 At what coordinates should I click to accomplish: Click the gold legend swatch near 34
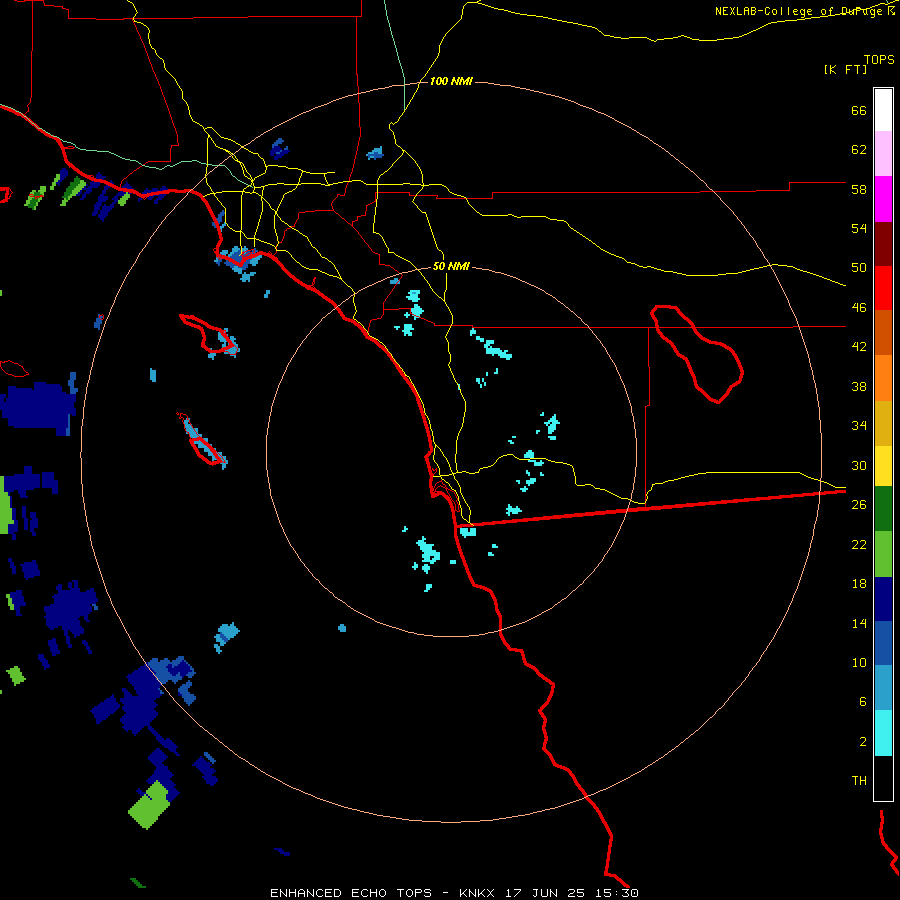[883, 423]
